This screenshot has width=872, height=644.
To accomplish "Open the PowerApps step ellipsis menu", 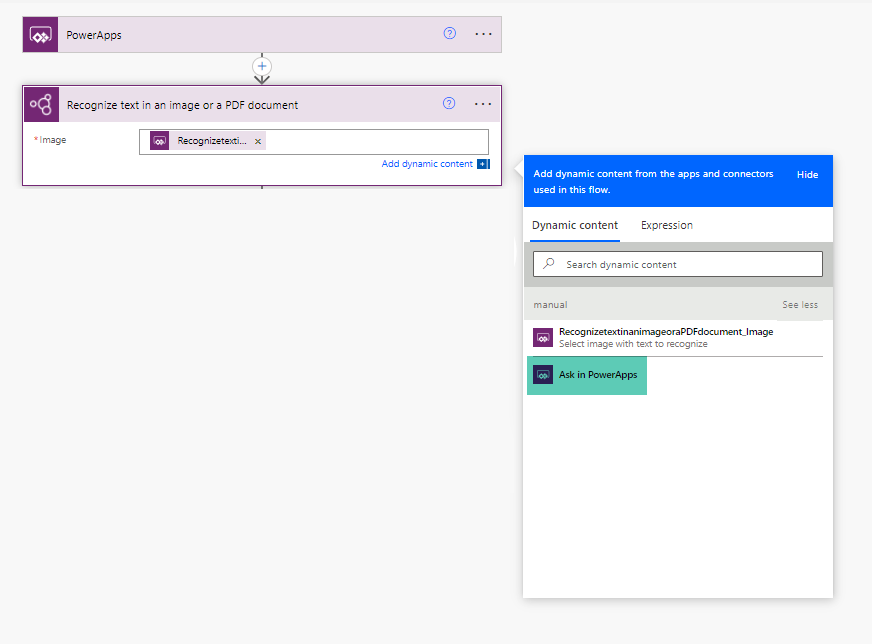I will pos(483,34).
